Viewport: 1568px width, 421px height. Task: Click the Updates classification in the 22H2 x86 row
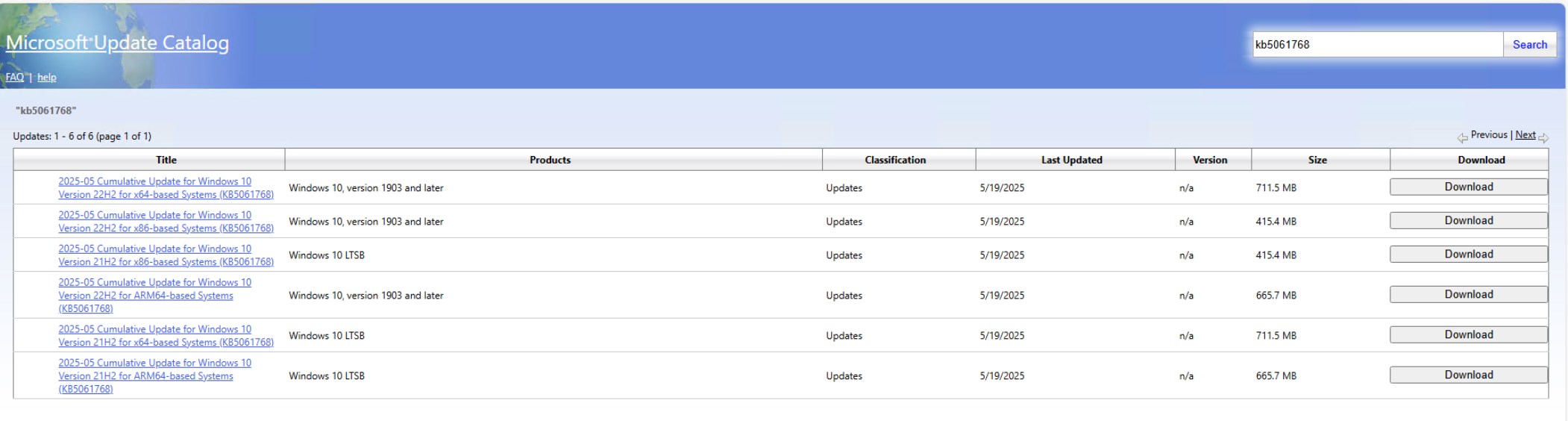coord(844,221)
